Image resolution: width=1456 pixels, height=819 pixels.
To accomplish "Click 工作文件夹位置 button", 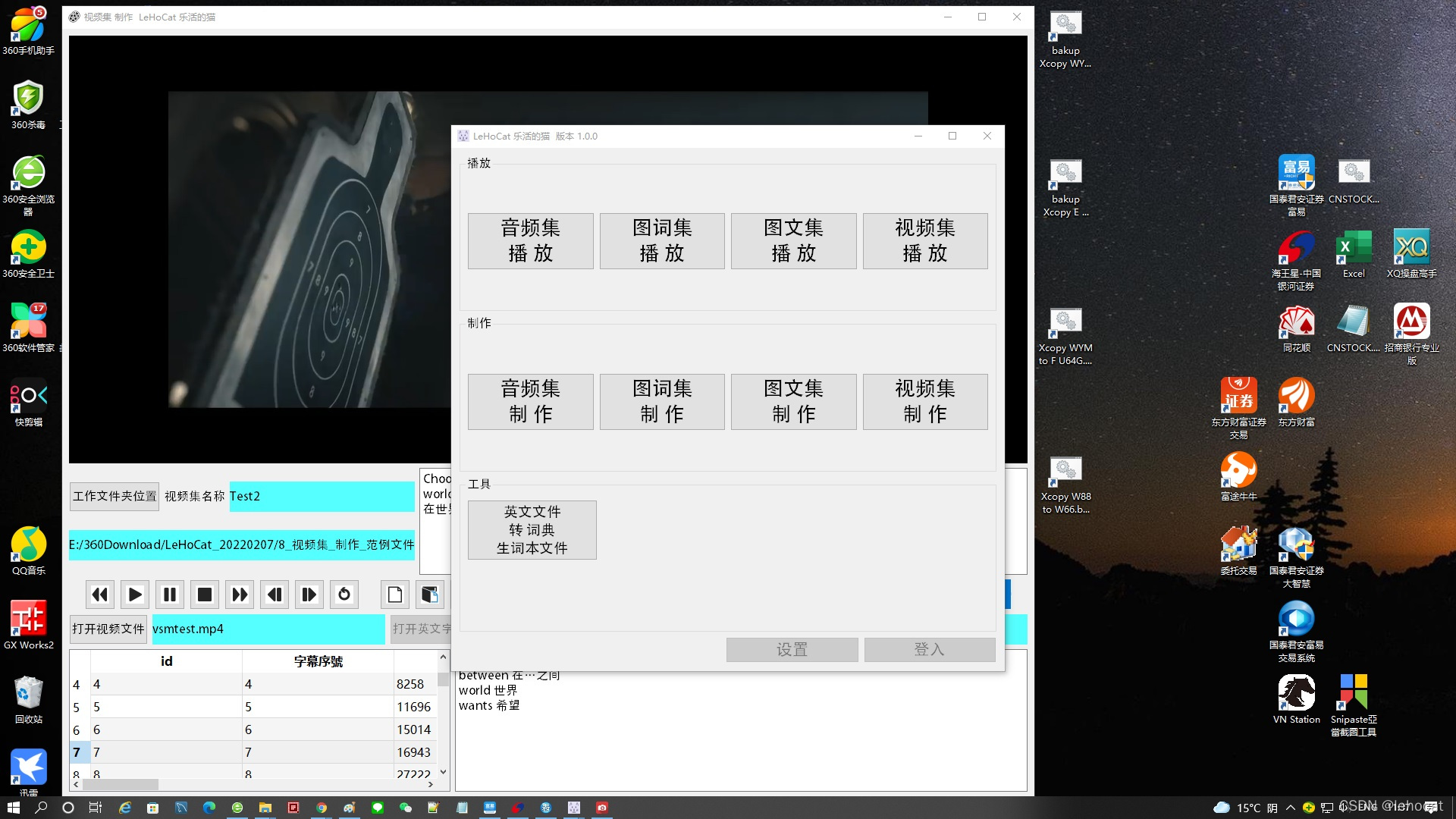I will click(x=115, y=496).
